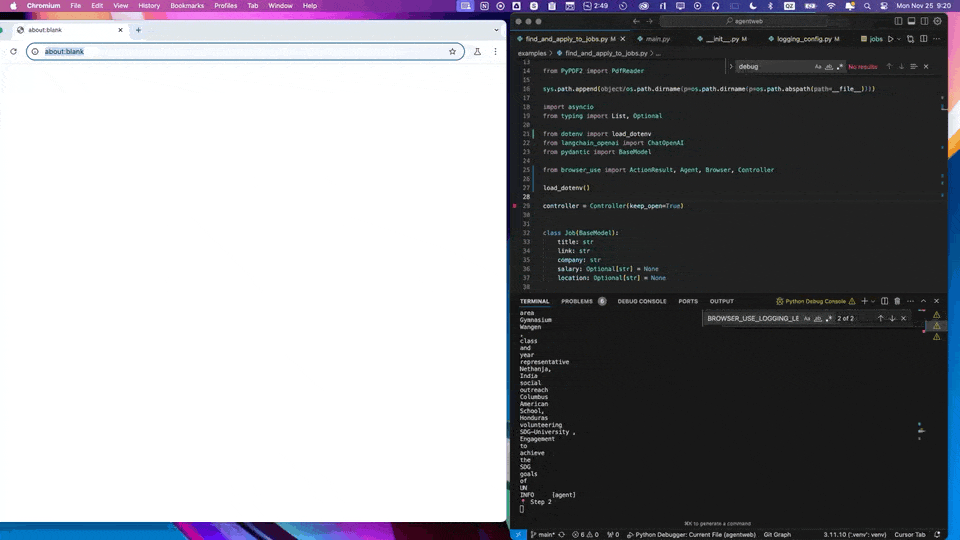Screen dimensions: 960x540
Task: Open editor more actions ellipsis
Action: click(937, 39)
